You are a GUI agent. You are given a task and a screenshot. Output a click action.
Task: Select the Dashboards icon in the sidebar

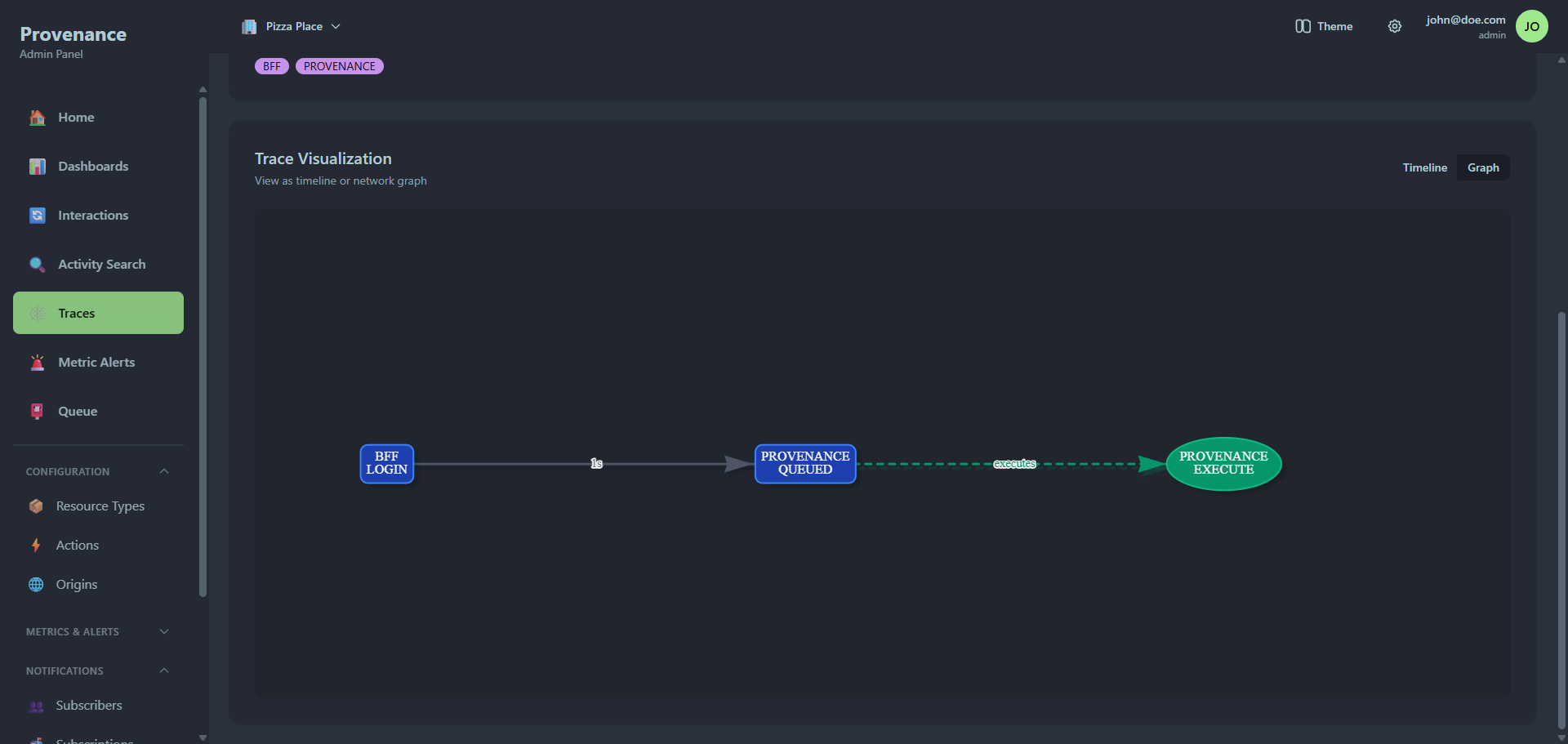(37, 166)
